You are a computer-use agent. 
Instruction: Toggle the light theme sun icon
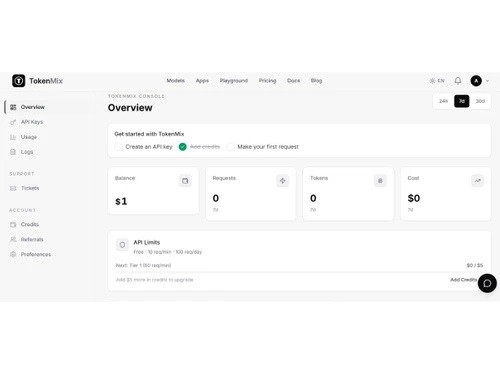[x=432, y=81]
